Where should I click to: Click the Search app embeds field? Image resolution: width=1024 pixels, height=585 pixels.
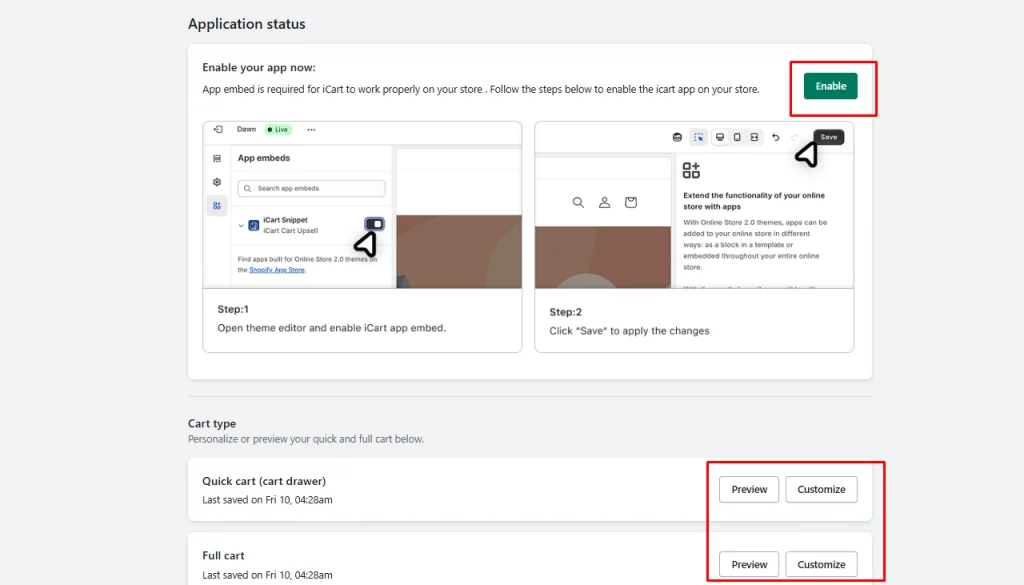tap(311, 188)
